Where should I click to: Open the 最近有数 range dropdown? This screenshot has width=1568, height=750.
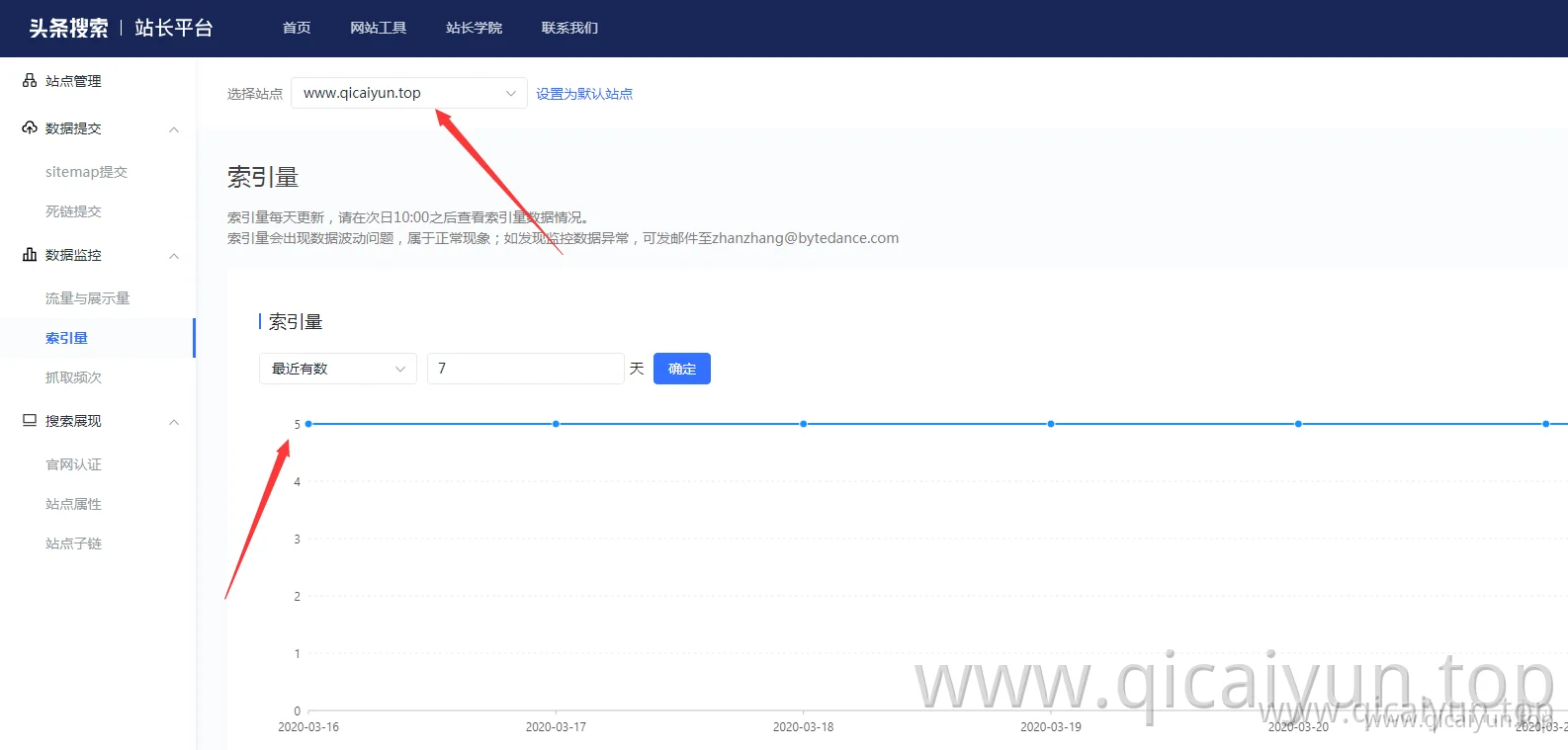[x=338, y=369]
